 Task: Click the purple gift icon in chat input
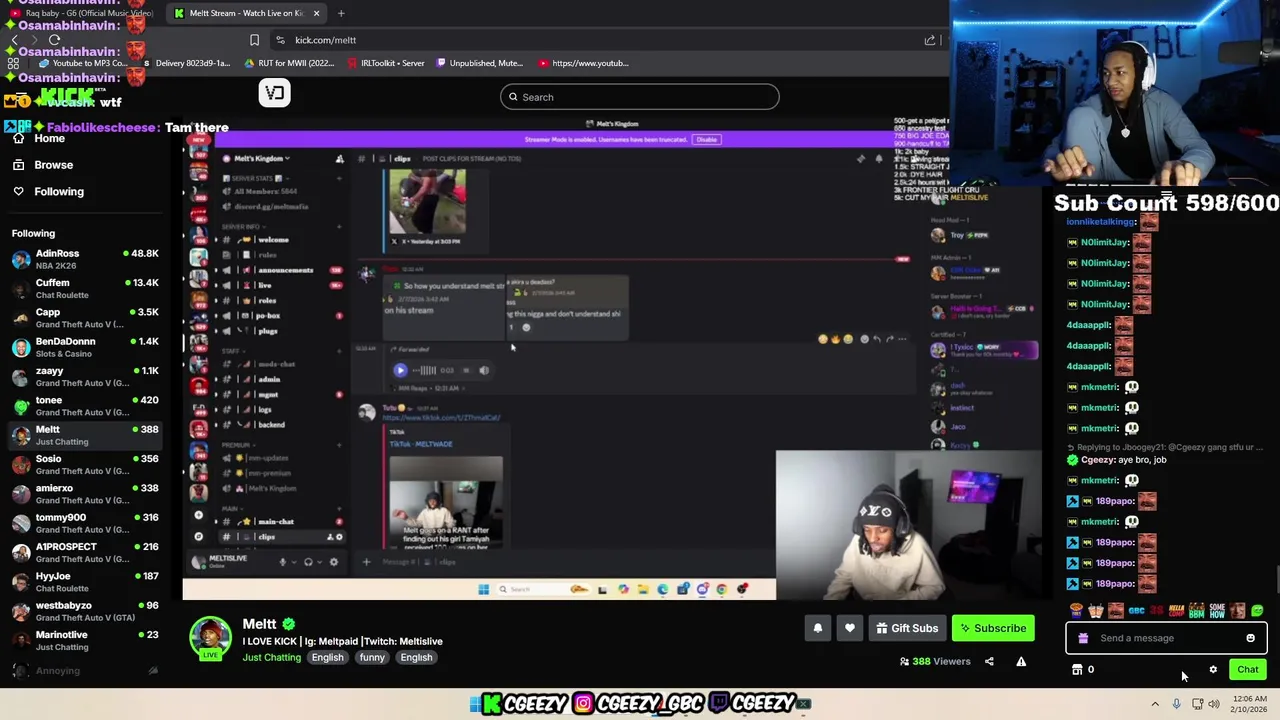pos(1083,638)
